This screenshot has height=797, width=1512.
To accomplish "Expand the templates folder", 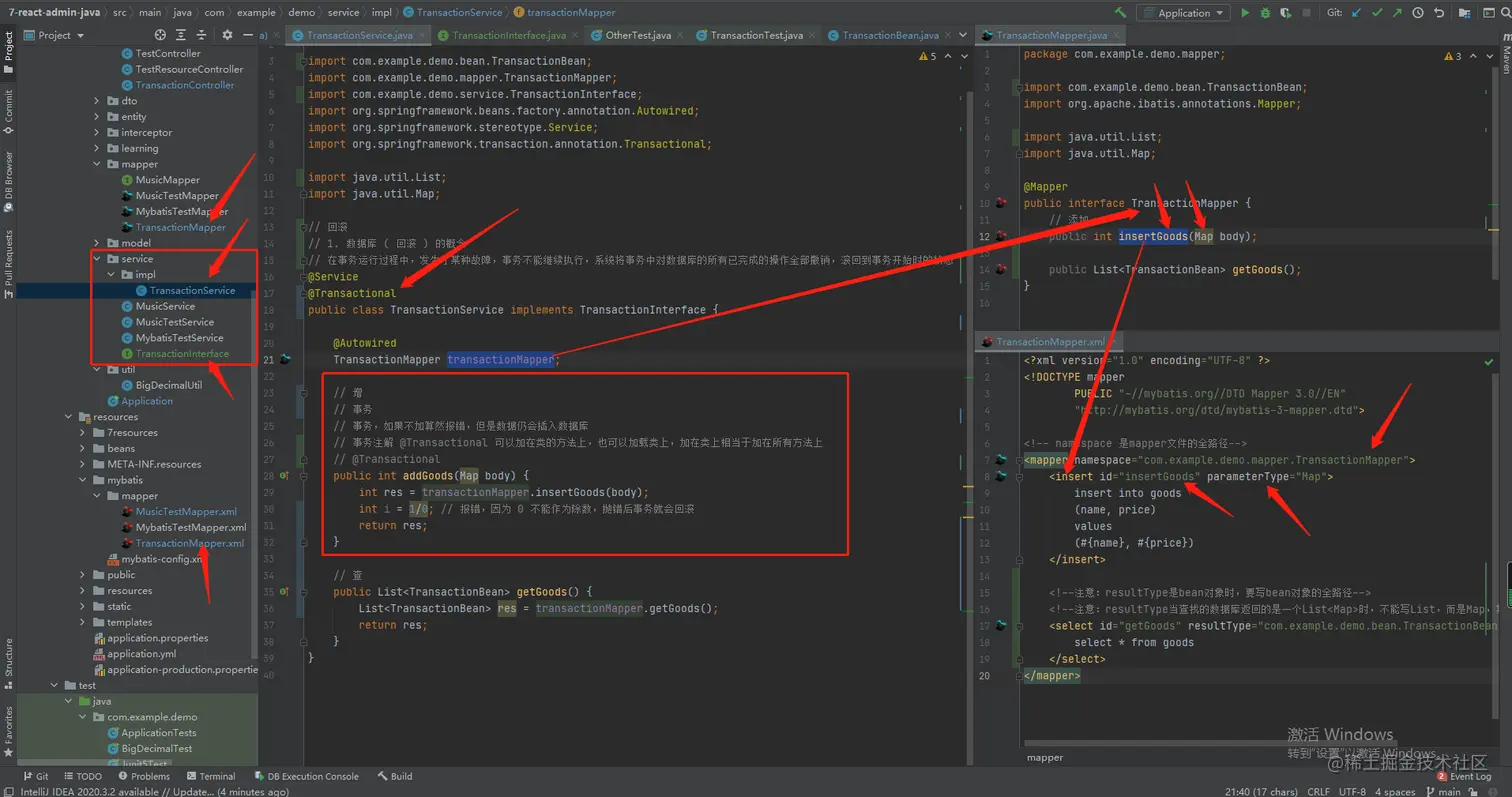I will pyautogui.click(x=84, y=622).
